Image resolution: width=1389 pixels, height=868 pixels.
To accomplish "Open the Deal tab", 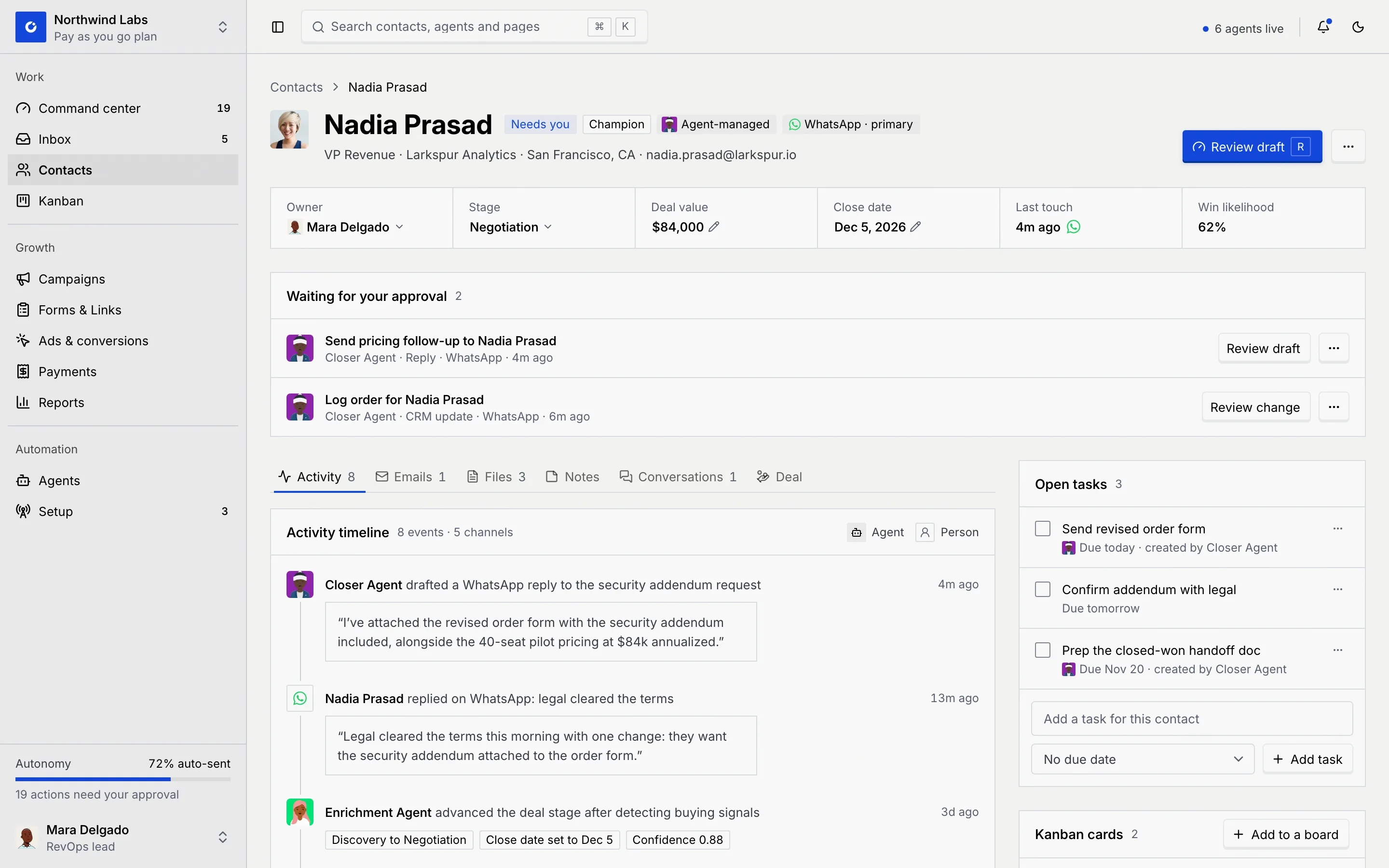I will [x=779, y=476].
